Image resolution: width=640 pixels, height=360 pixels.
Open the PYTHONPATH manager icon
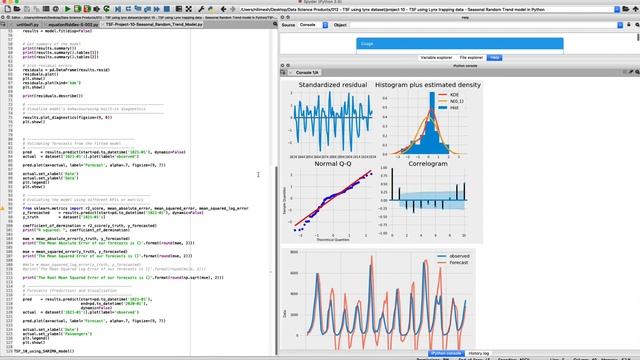point(210,9)
